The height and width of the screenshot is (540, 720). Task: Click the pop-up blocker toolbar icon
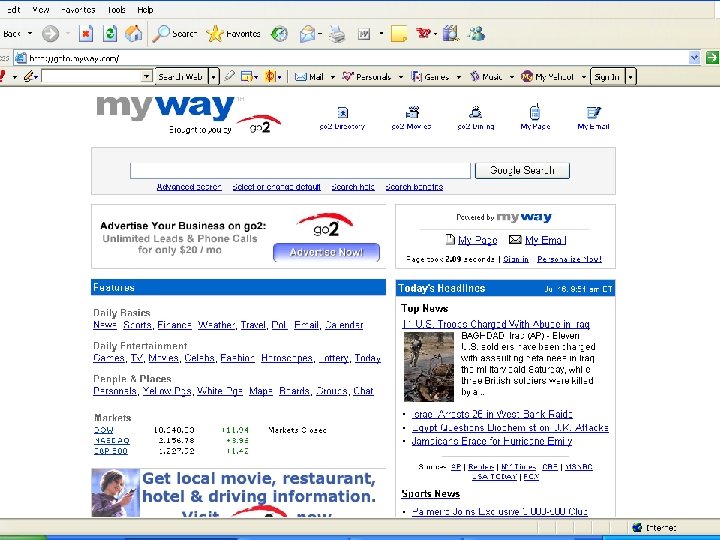click(249, 77)
